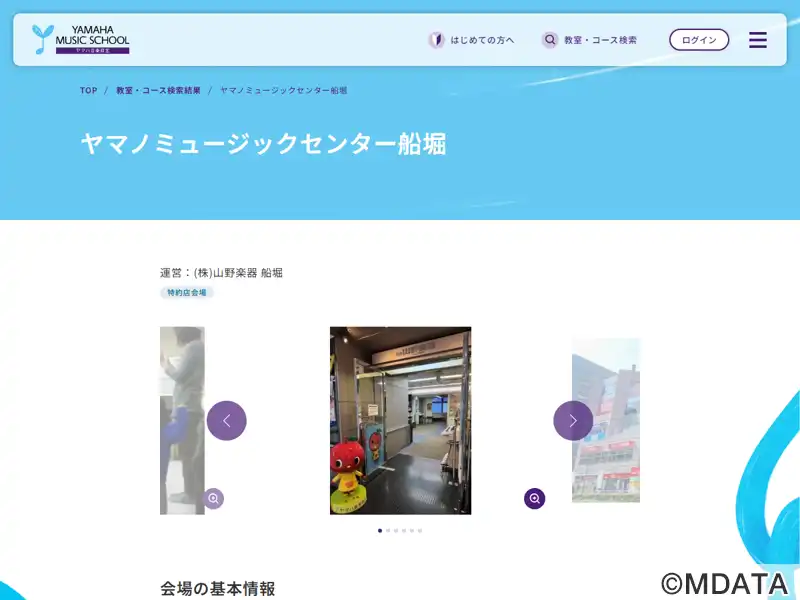Click the next slide arrow
800x600 pixels.
[x=573, y=420]
